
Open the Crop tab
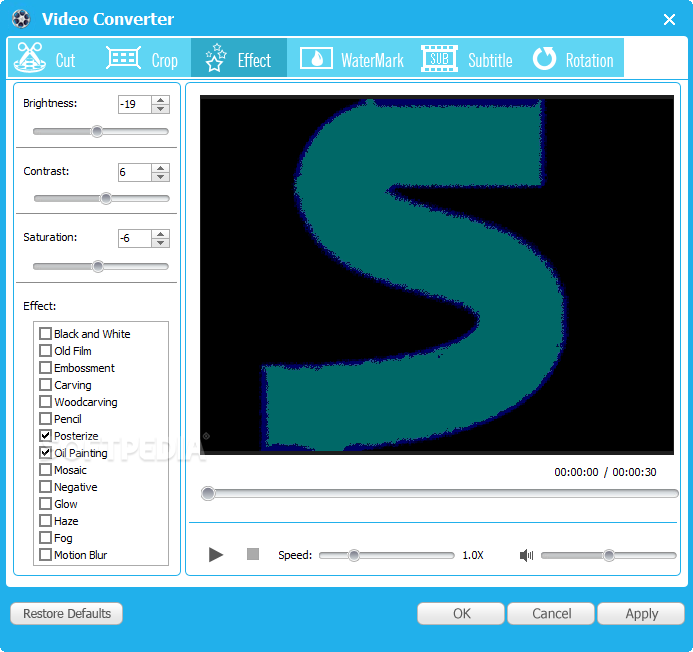pos(143,58)
